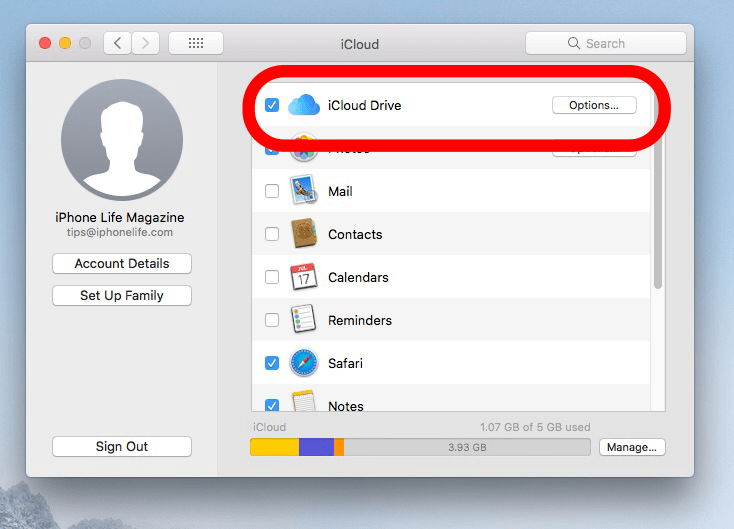Click the iCloud Drive label

tap(365, 105)
